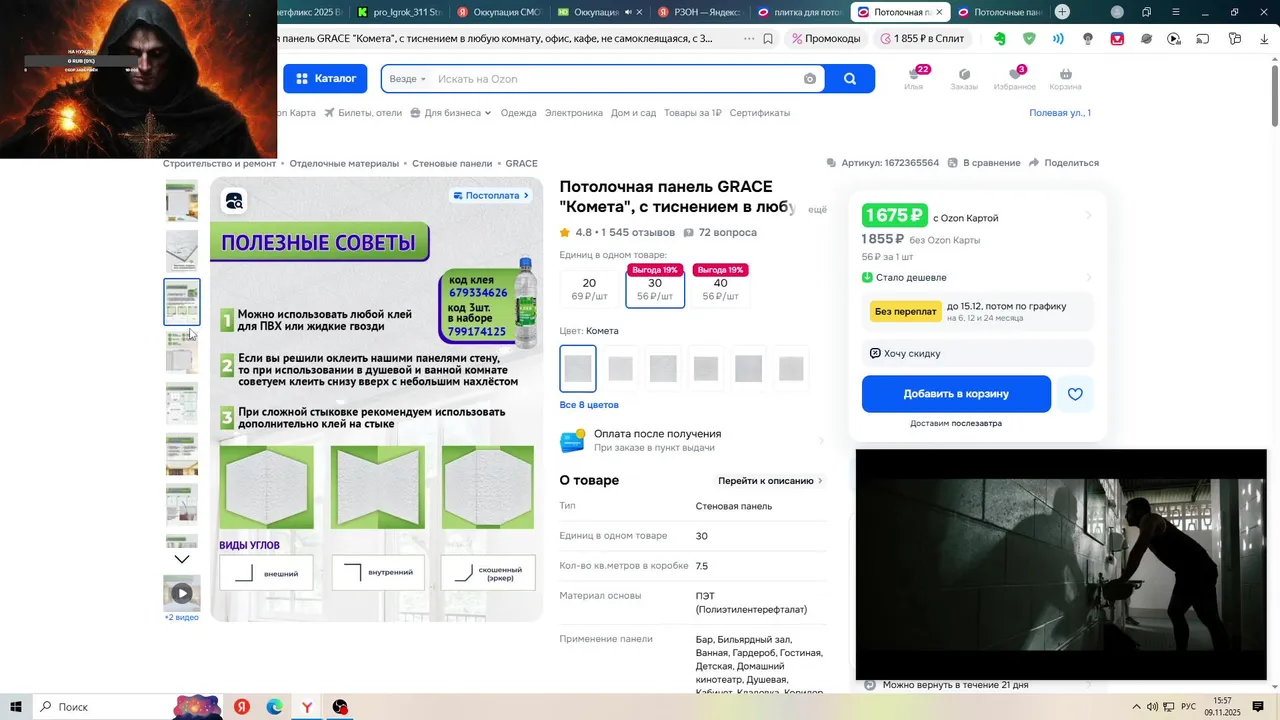The image size is (1280, 720).
Task: Jump via Перейти к описанию
Action: pos(770,481)
